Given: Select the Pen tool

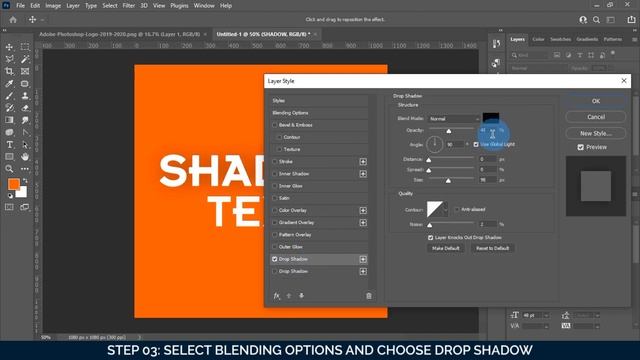Looking at the screenshot, I should 25,132.
